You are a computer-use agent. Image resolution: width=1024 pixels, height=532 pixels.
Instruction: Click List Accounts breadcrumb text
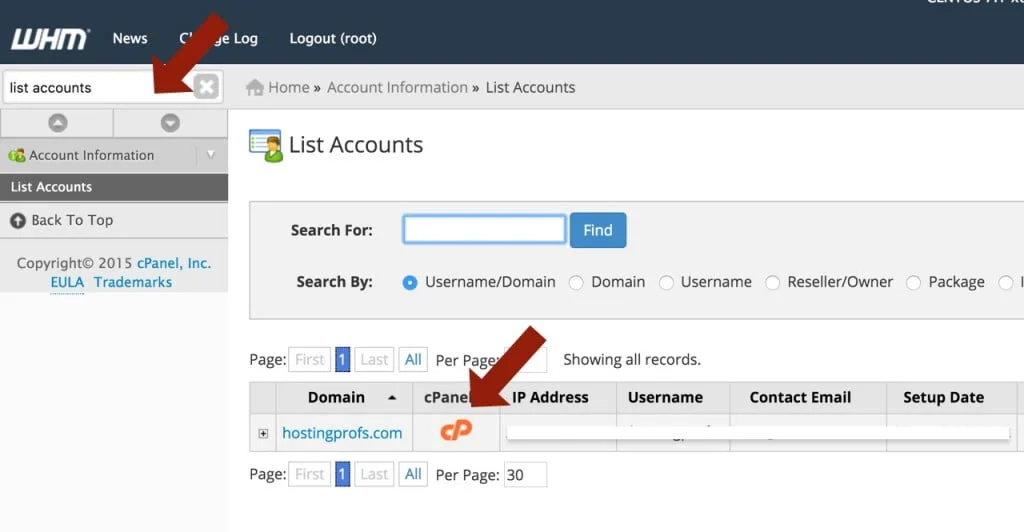pyautogui.click(x=530, y=87)
